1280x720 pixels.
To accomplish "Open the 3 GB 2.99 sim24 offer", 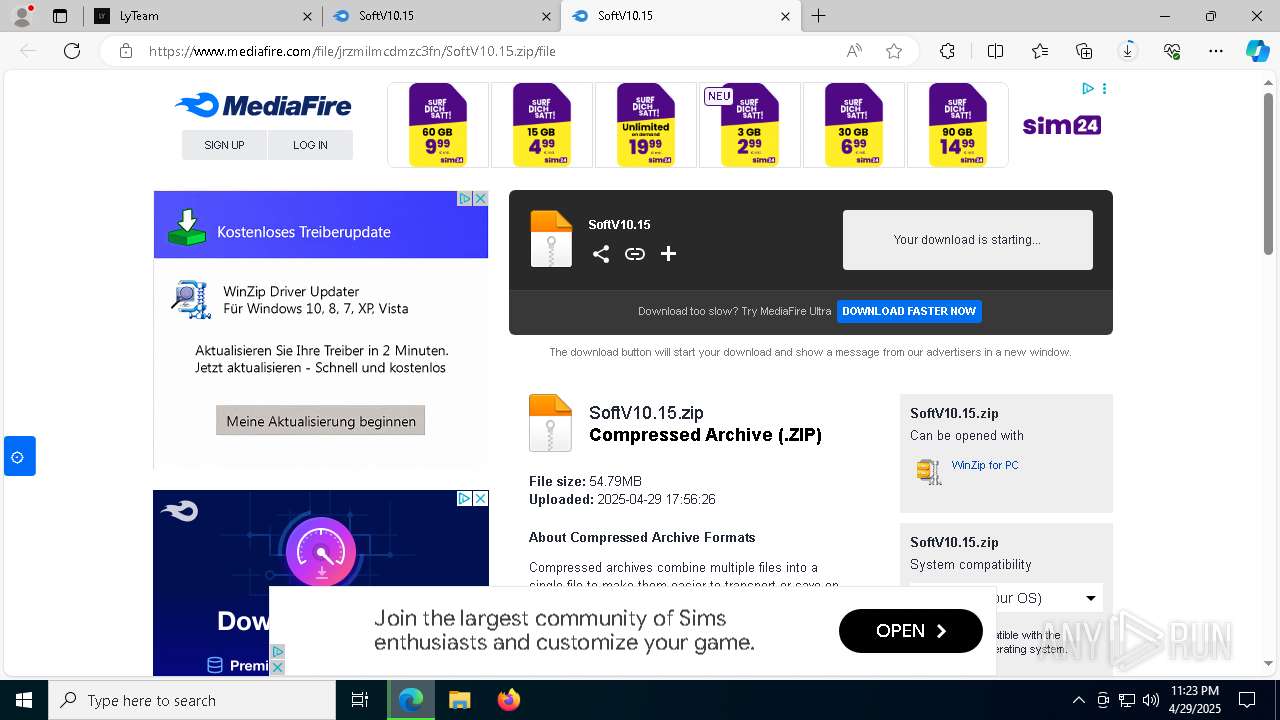I will click(750, 125).
